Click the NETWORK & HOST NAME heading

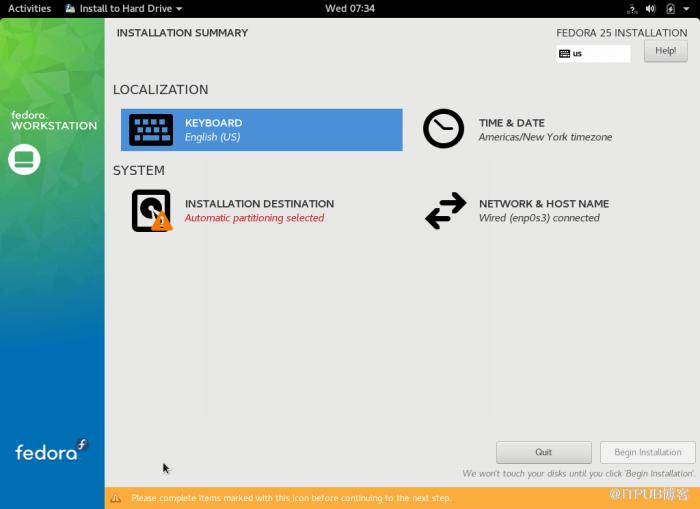pyautogui.click(x=544, y=204)
